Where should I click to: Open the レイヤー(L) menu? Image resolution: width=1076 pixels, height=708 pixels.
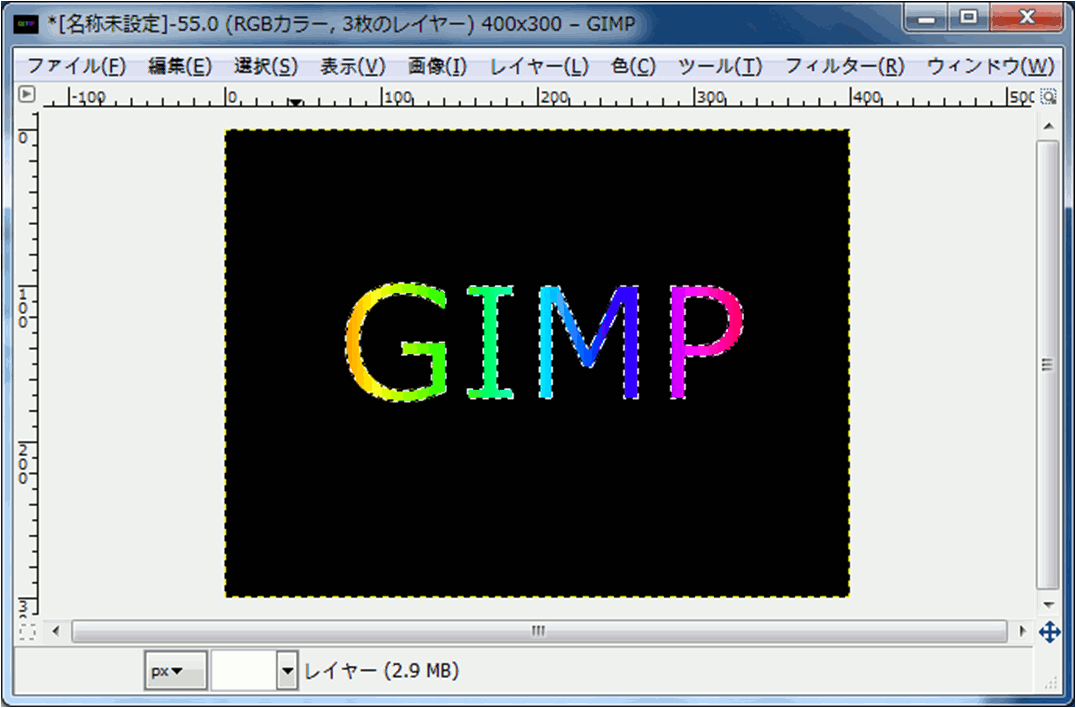(539, 66)
